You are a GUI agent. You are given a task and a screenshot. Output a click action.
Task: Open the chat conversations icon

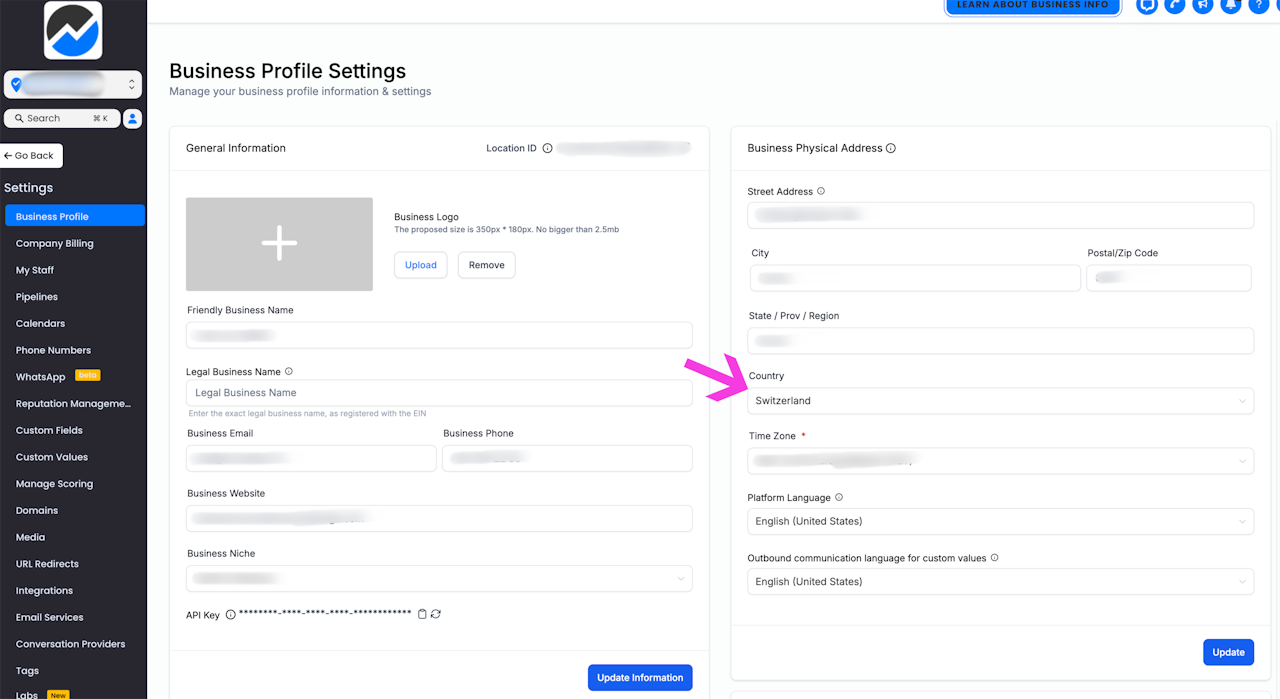pos(1147,5)
